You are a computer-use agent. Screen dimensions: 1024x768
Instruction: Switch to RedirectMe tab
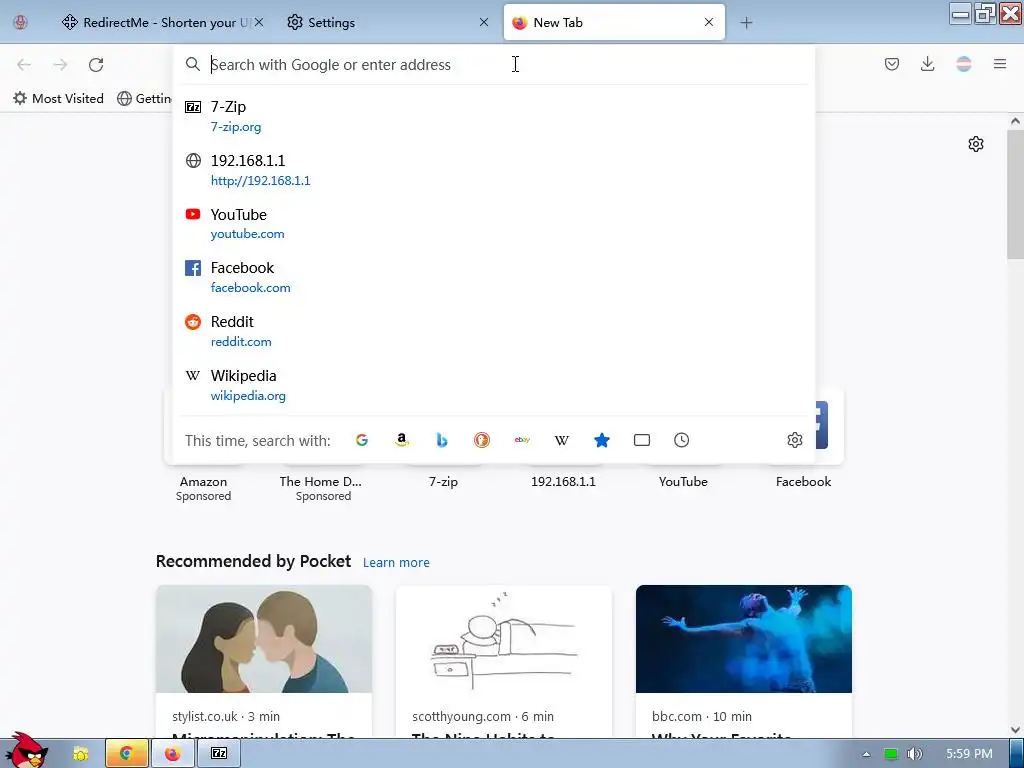click(163, 22)
